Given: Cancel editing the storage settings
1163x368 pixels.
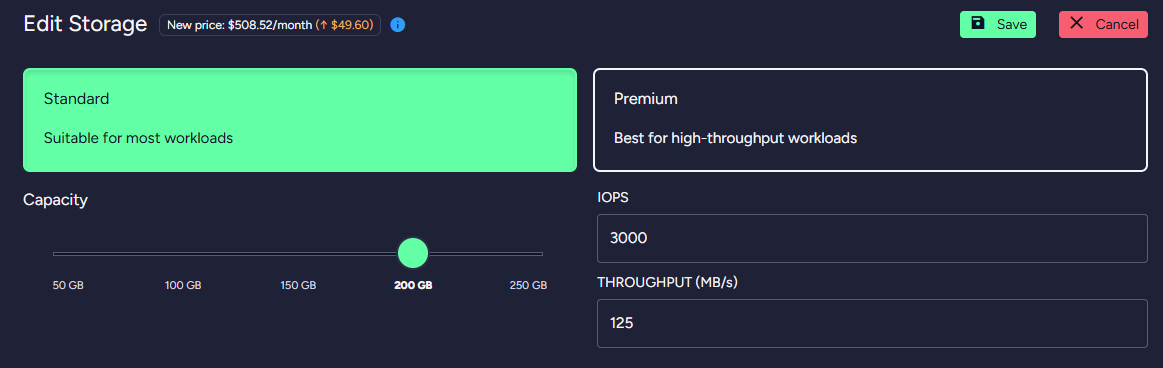Looking at the screenshot, I should (x=1103, y=24).
